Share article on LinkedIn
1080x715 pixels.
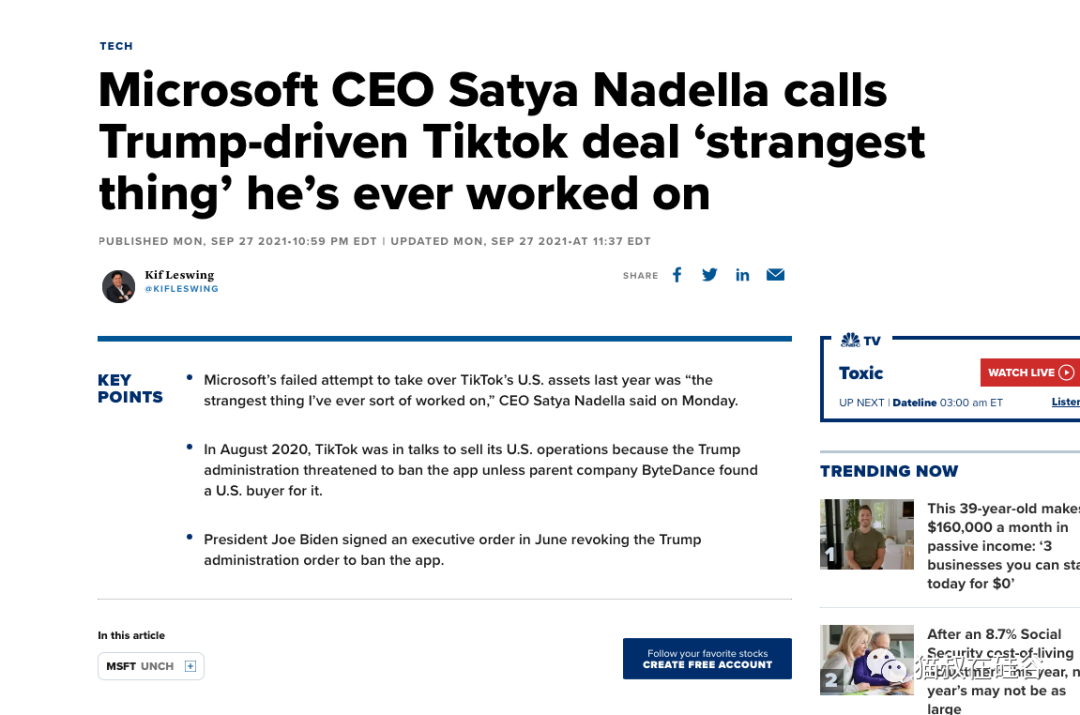(742, 275)
